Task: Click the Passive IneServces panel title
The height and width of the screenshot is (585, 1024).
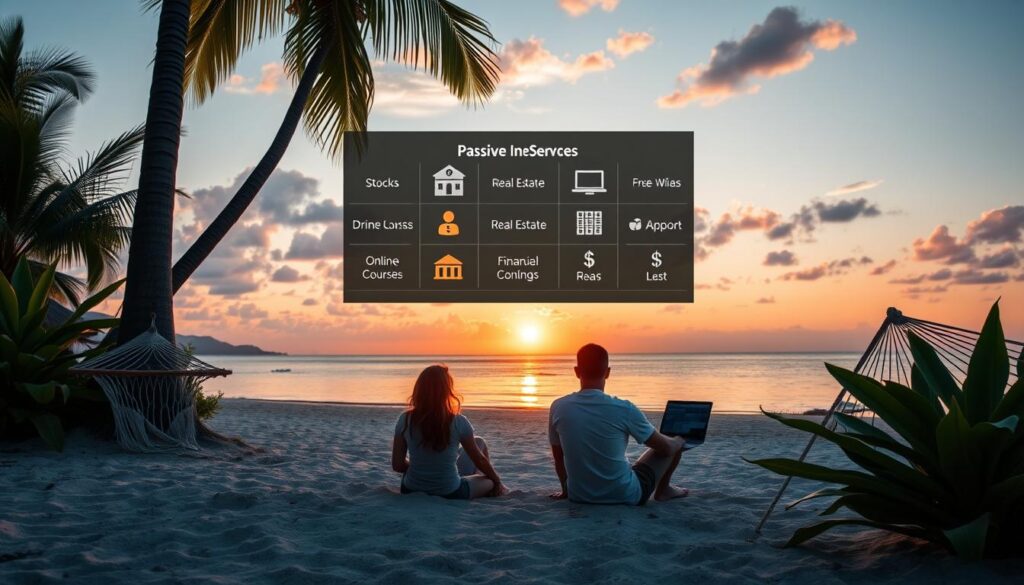Action: click(517, 150)
